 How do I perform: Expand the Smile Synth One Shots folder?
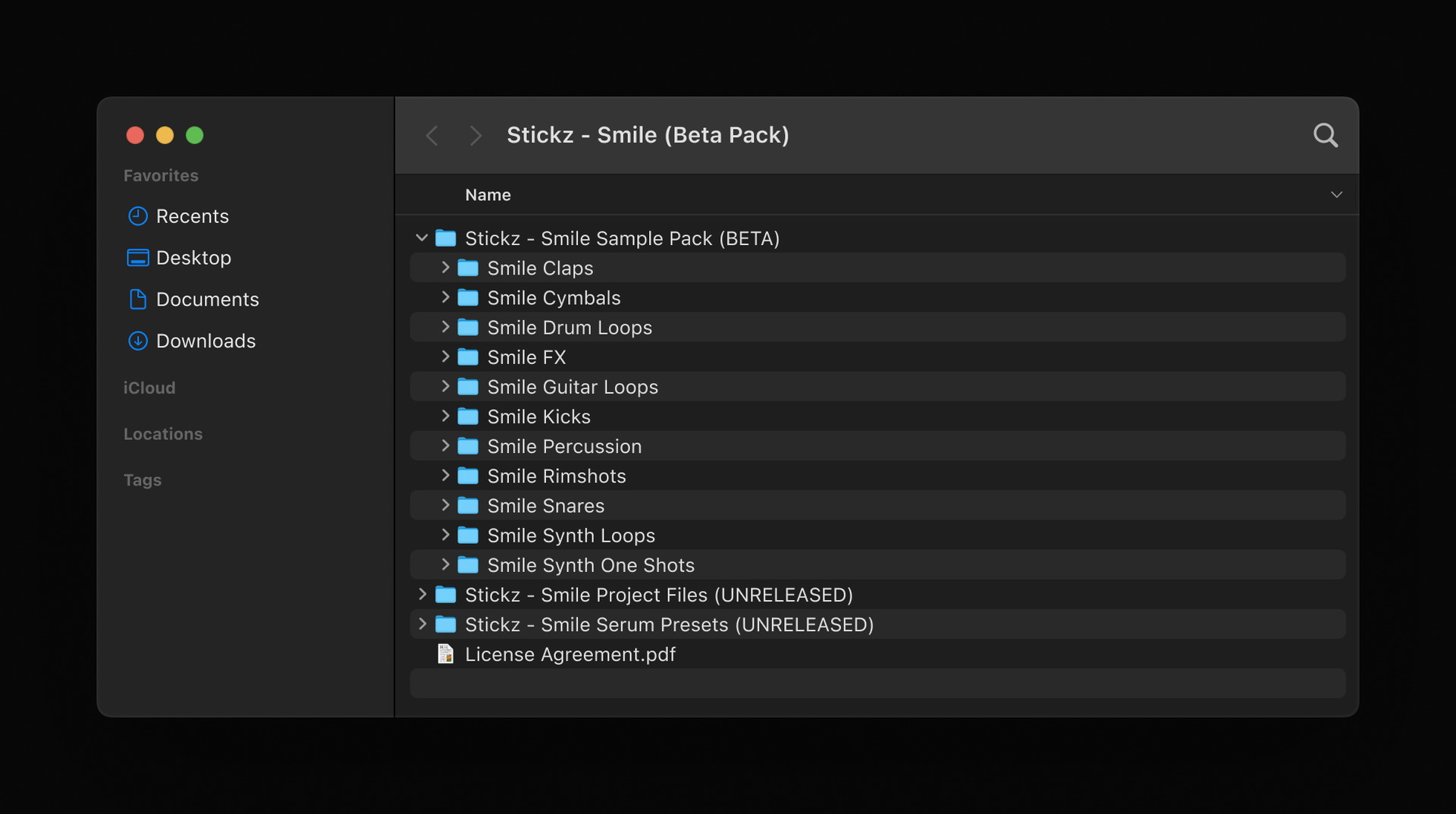[445, 564]
